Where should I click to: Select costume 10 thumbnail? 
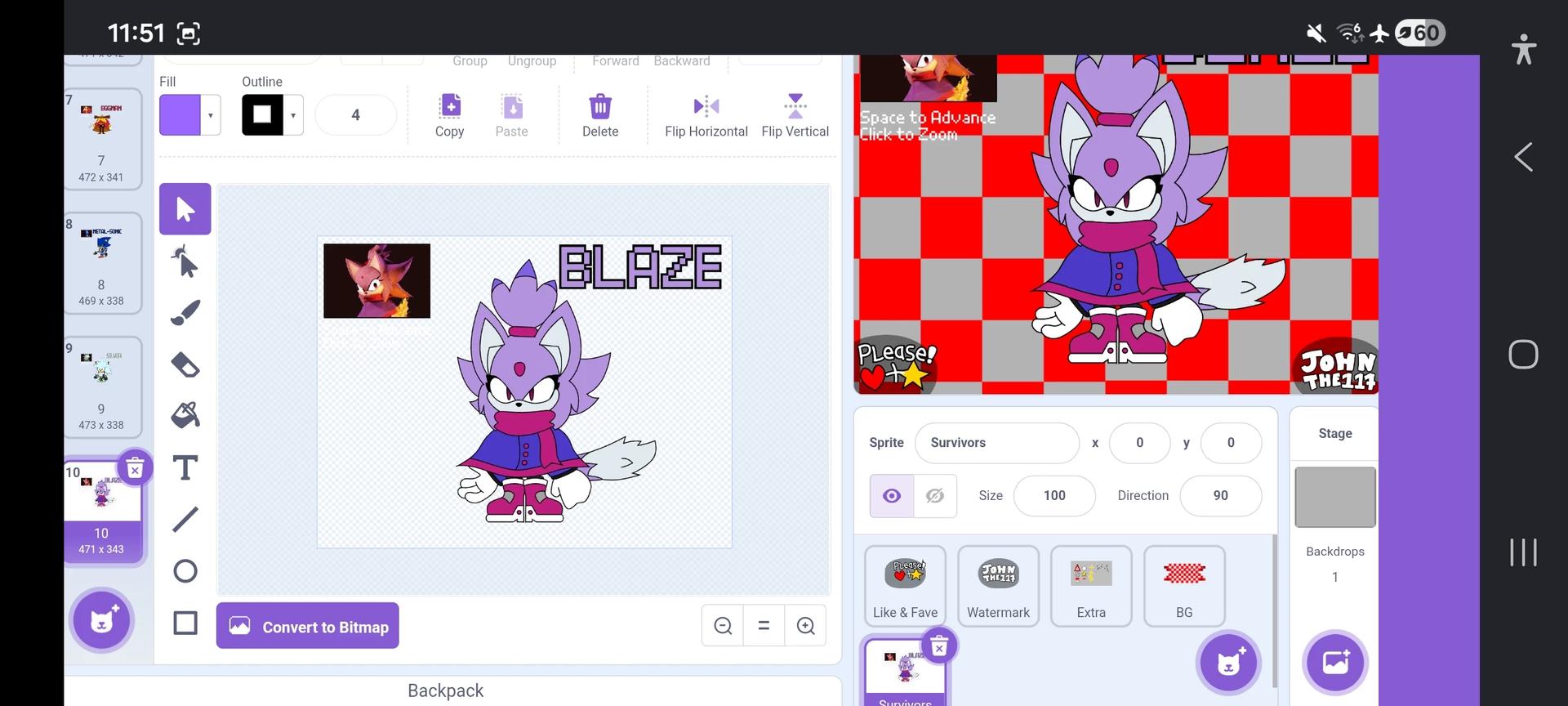(101, 512)
